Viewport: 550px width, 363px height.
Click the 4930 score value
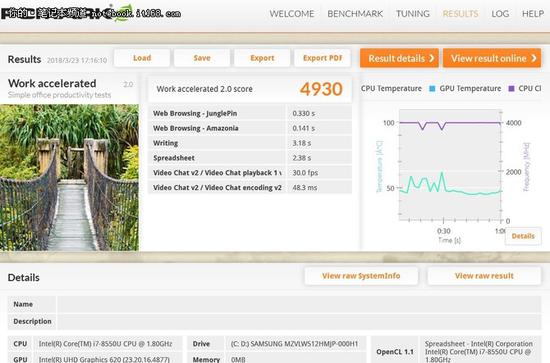(x=321, y=89)
